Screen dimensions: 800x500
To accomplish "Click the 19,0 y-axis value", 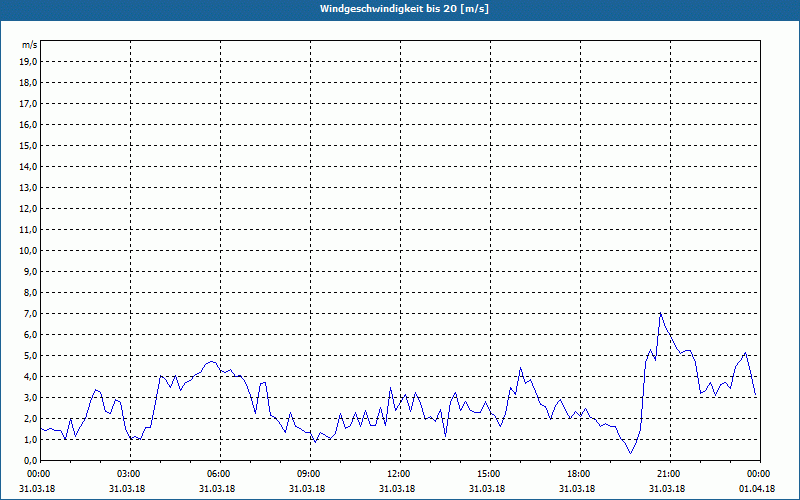I will tap(28, 62).
